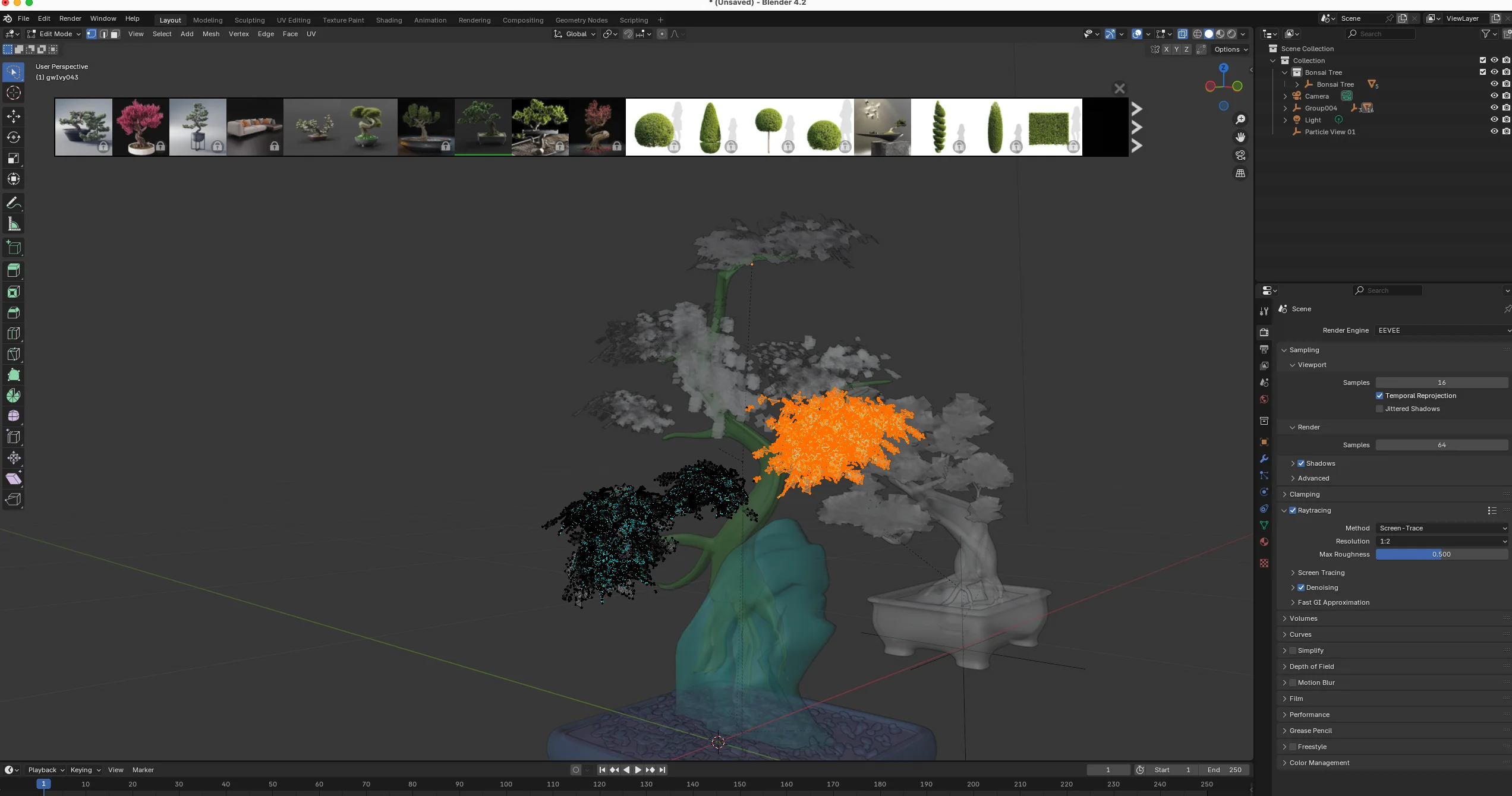Select the Shrink/Fatten tool
The height and width of the screenshot is (796, 1512).
pyautogui.click(x=14, y=458)
